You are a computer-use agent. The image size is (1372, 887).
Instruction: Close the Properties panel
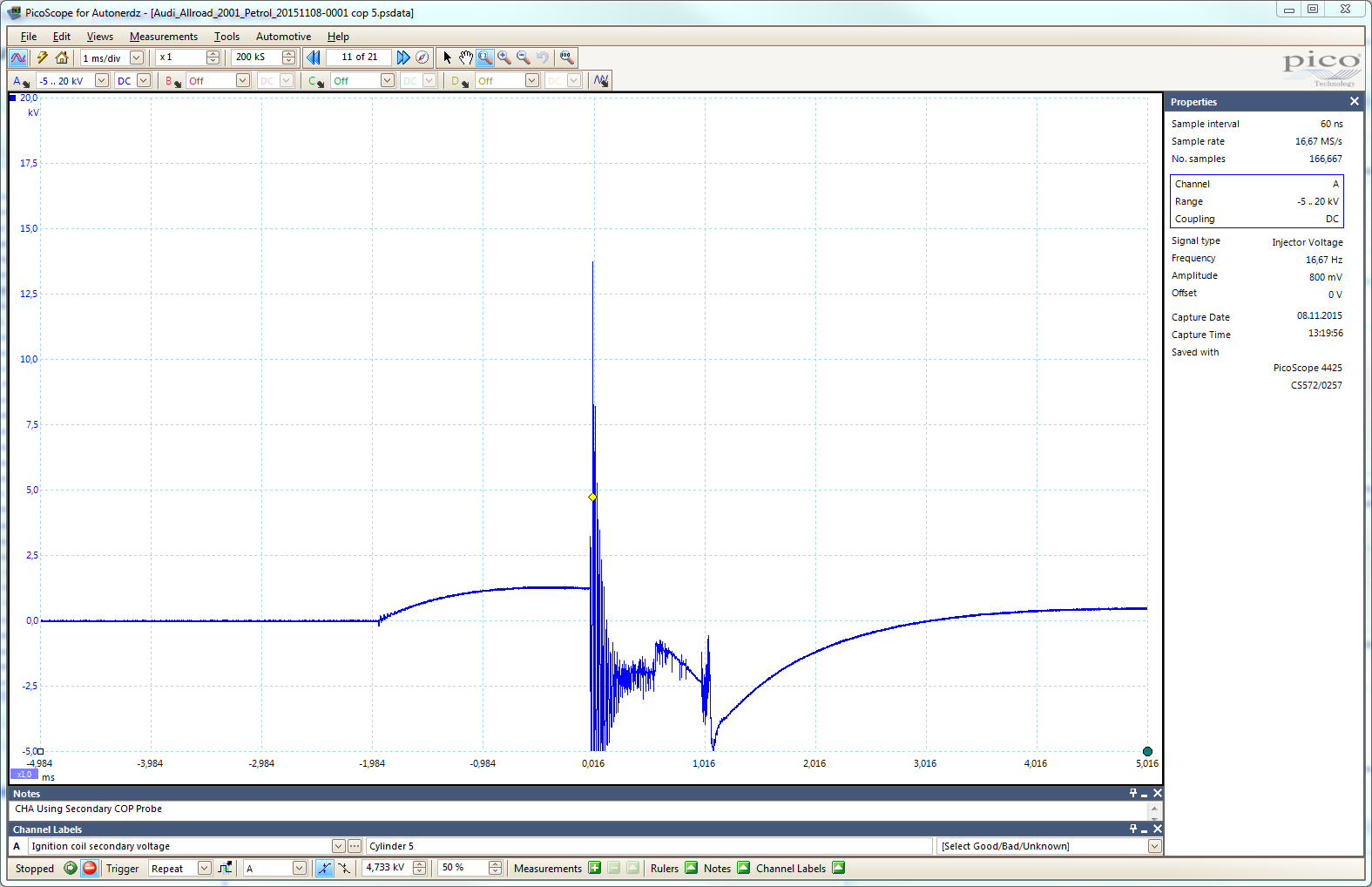click(1355, 101)
